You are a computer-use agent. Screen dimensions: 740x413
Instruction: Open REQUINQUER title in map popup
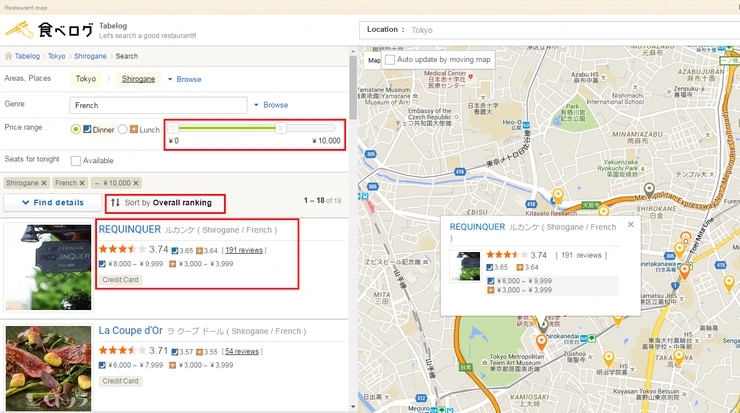pyautogui.click(x=477, y=227)
